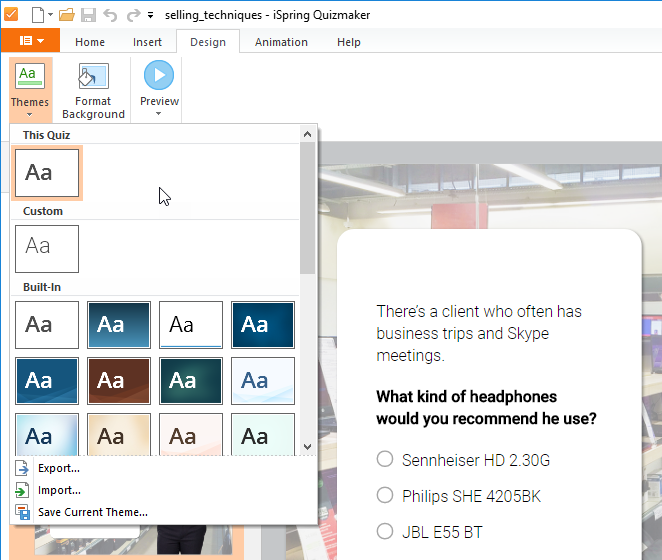Click the theme gallery scrollbar thumb

click(308, 208)
